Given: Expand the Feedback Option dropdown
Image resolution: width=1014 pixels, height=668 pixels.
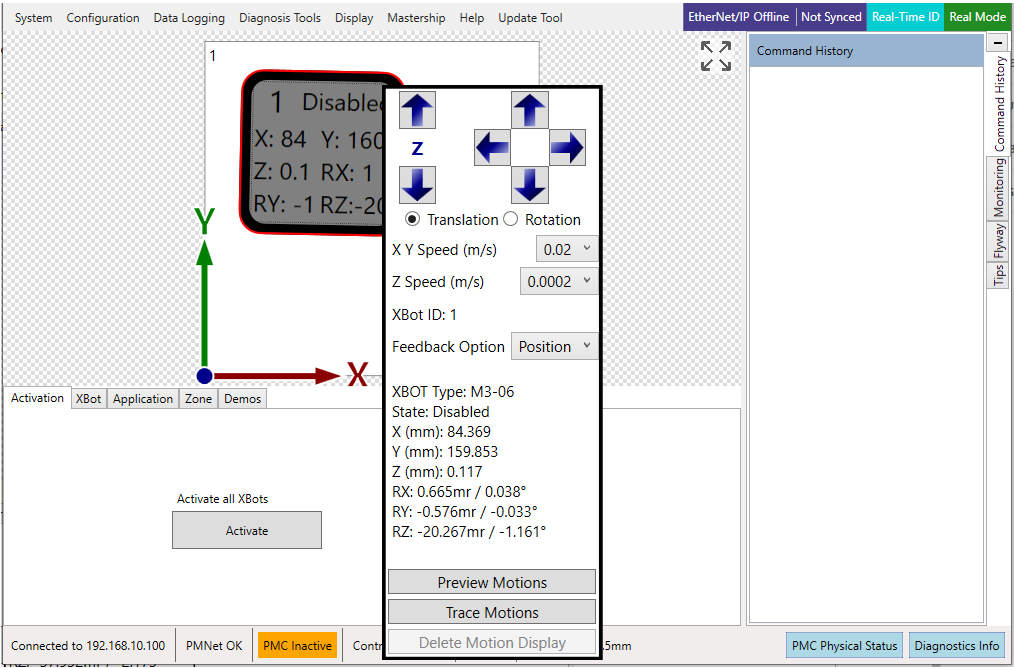Looking at the screenshot, I should pos(554,346).
